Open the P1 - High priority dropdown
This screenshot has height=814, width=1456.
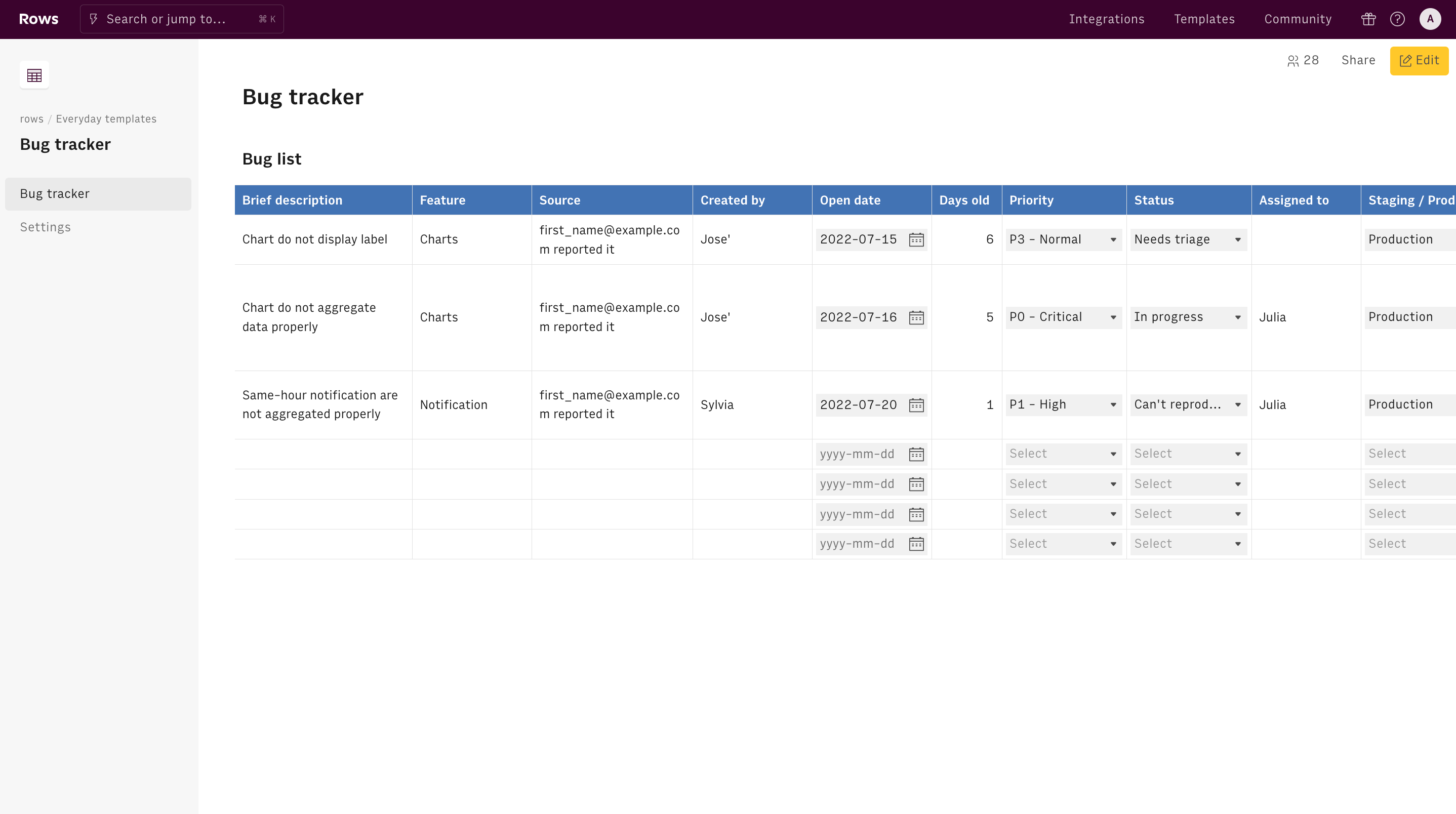(x=1063, y=405)
